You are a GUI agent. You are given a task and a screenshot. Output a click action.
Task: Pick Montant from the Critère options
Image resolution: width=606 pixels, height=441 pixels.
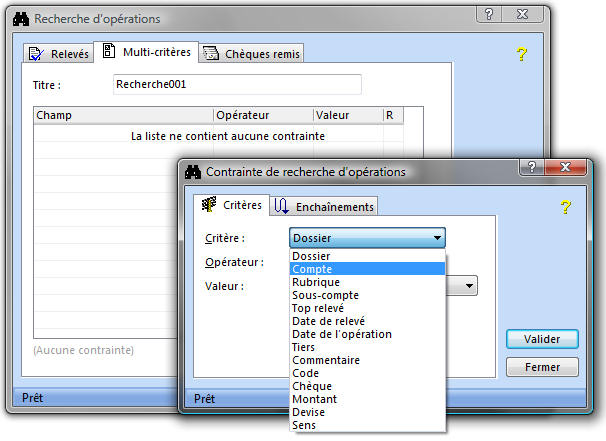[x=314, y=399]
